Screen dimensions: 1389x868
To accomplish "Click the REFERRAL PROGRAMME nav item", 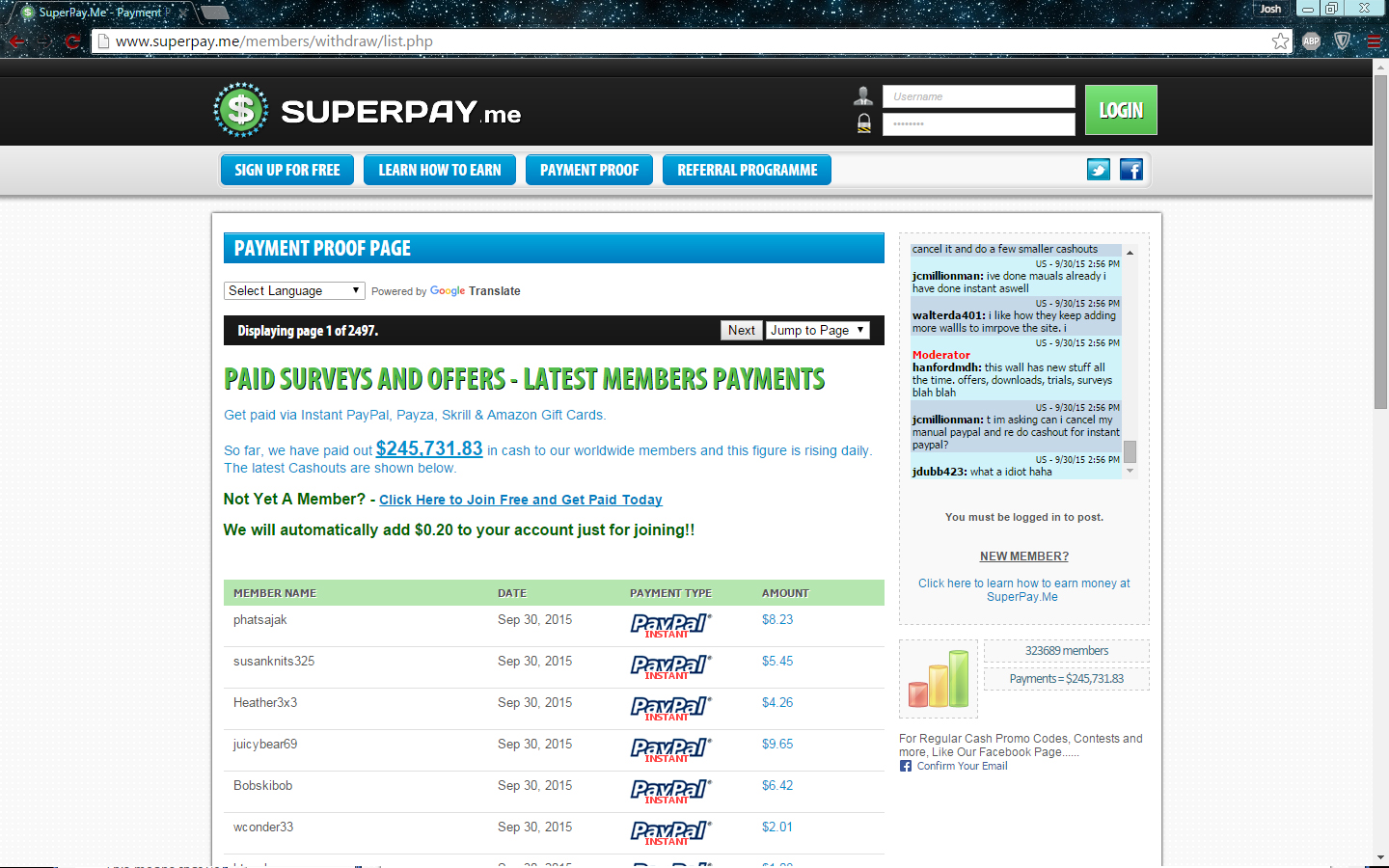I will [x=747, y=170].
